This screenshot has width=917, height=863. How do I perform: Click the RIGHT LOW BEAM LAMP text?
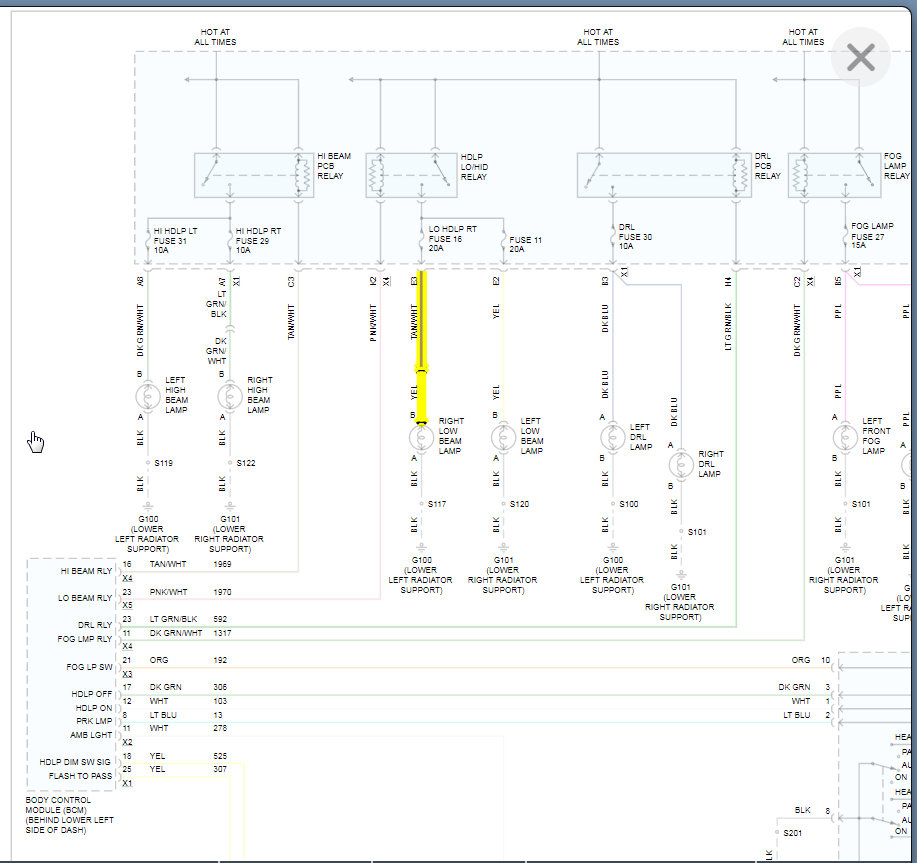tap(451, 436)
